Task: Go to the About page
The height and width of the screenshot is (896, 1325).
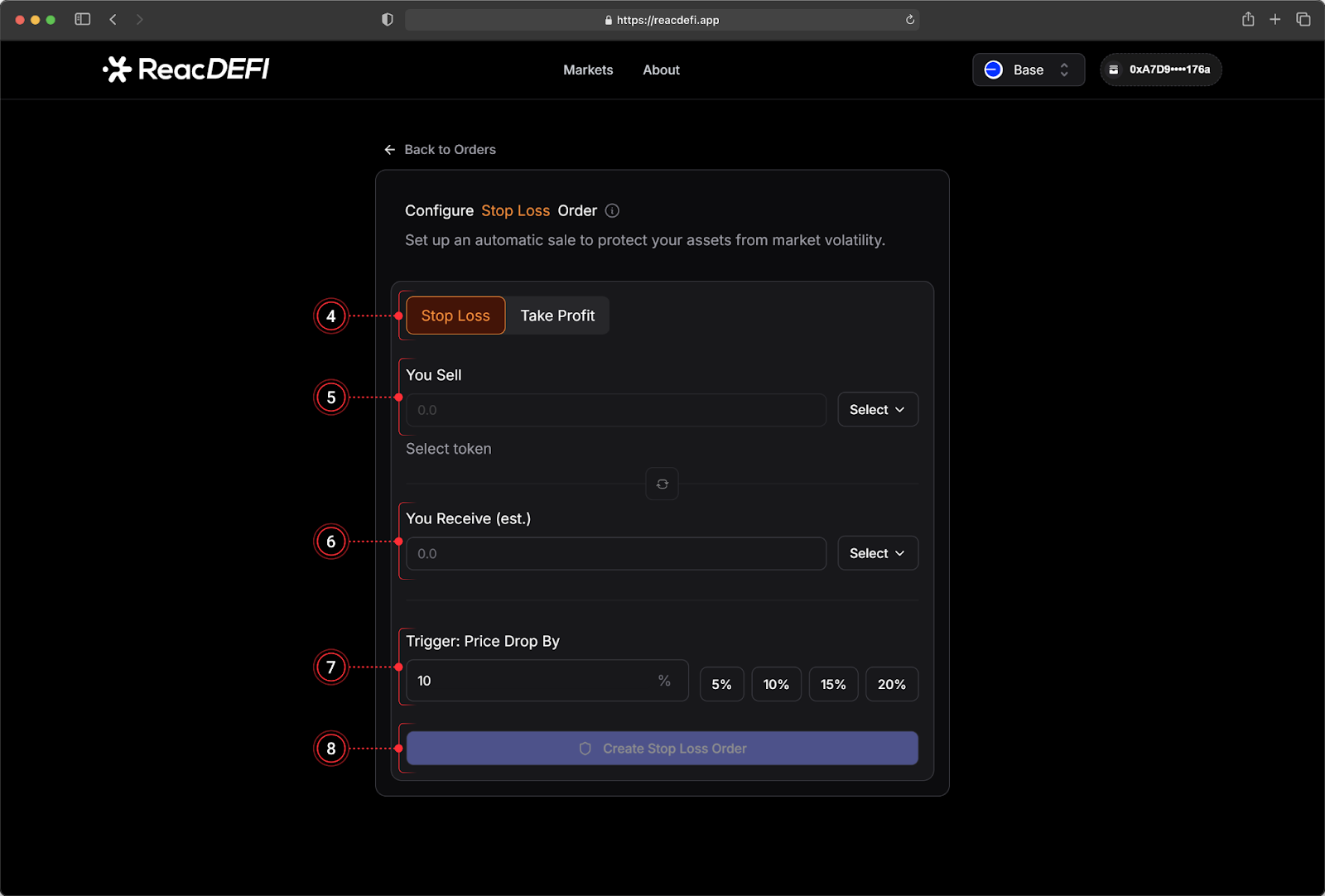Action: pyautogui.click(x=661, y=70)
